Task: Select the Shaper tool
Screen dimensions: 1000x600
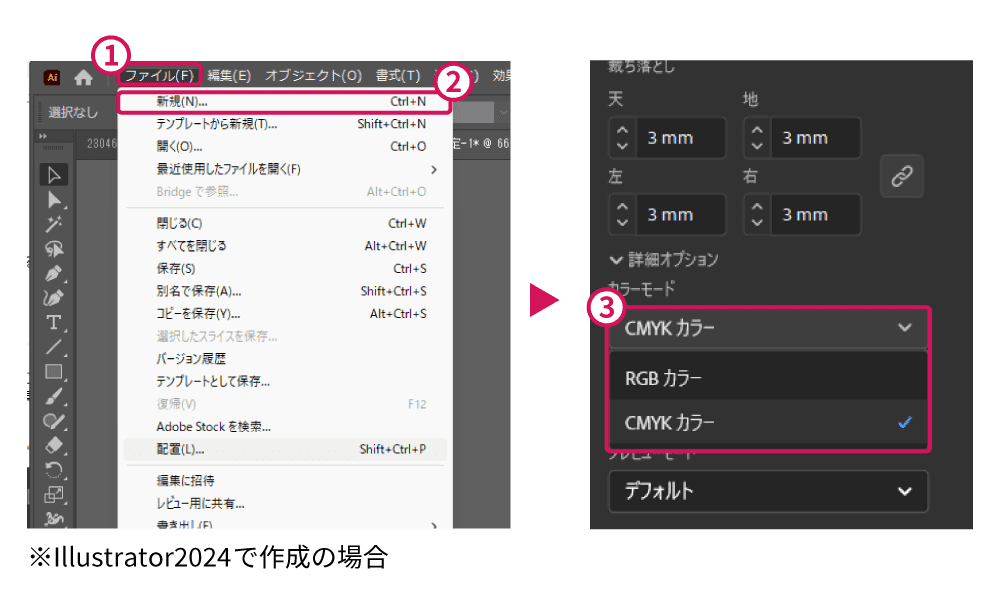Action: (x=54, y=421)
